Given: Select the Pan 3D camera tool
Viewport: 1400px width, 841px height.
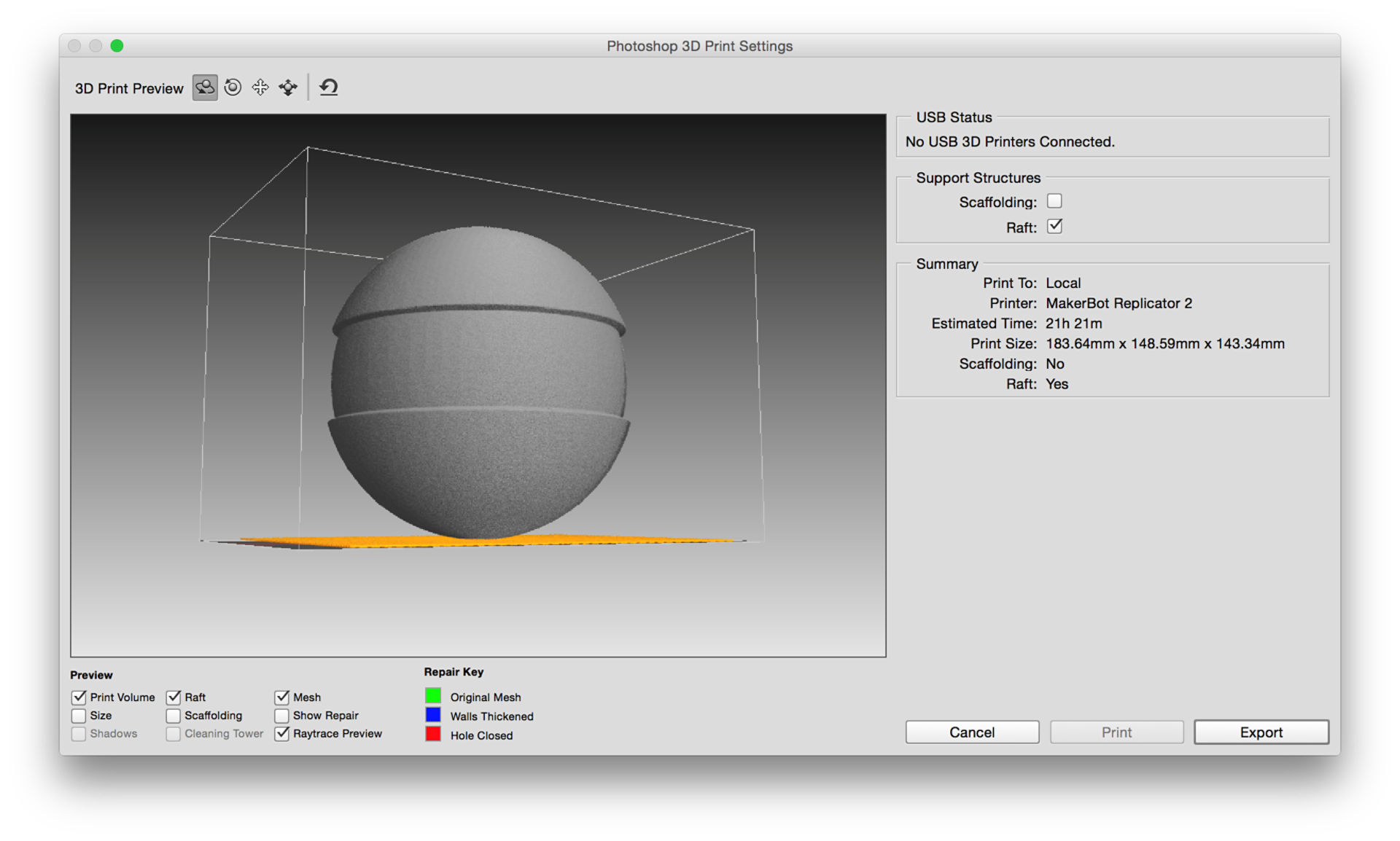Looking at the screenshot, I should pos(260,87).
